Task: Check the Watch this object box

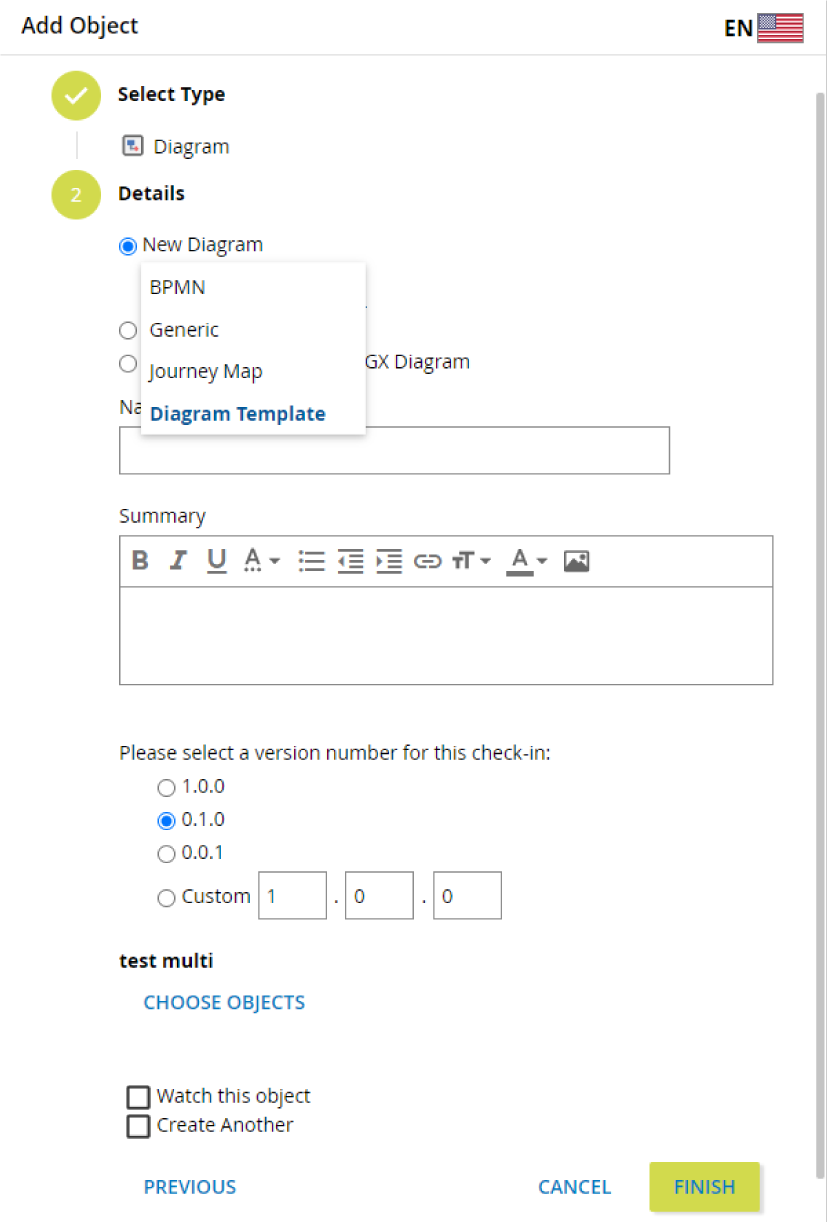Action: pyautogui.click(x=138, y=1097)
